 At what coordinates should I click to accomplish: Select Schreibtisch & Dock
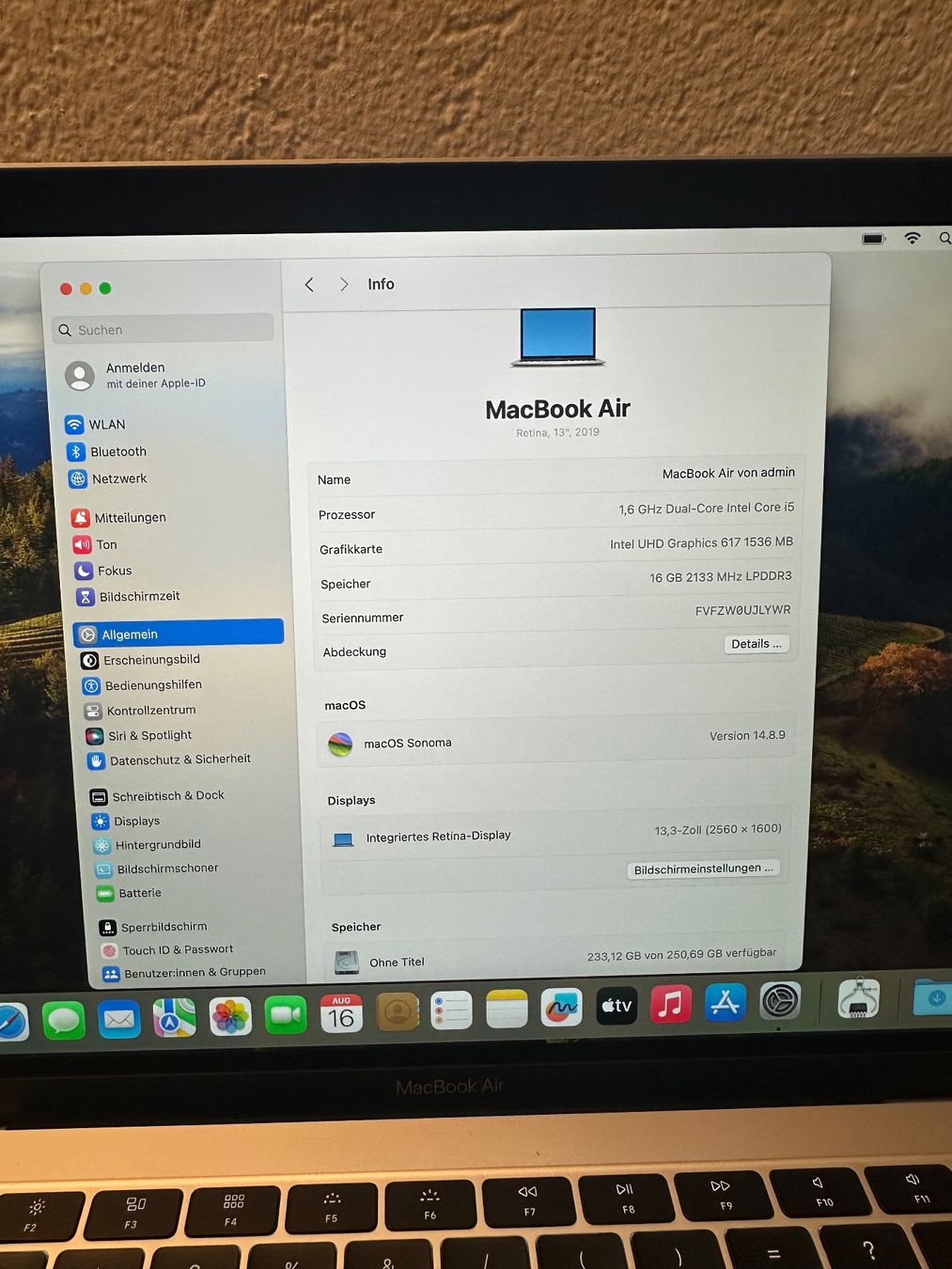click(x=157, y=796)
